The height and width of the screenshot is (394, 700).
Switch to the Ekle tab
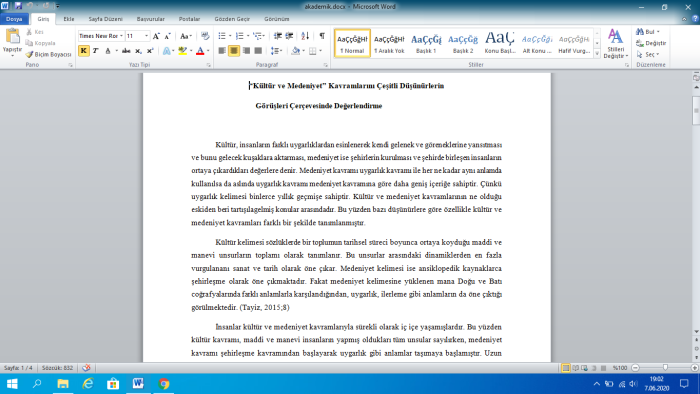69,19
